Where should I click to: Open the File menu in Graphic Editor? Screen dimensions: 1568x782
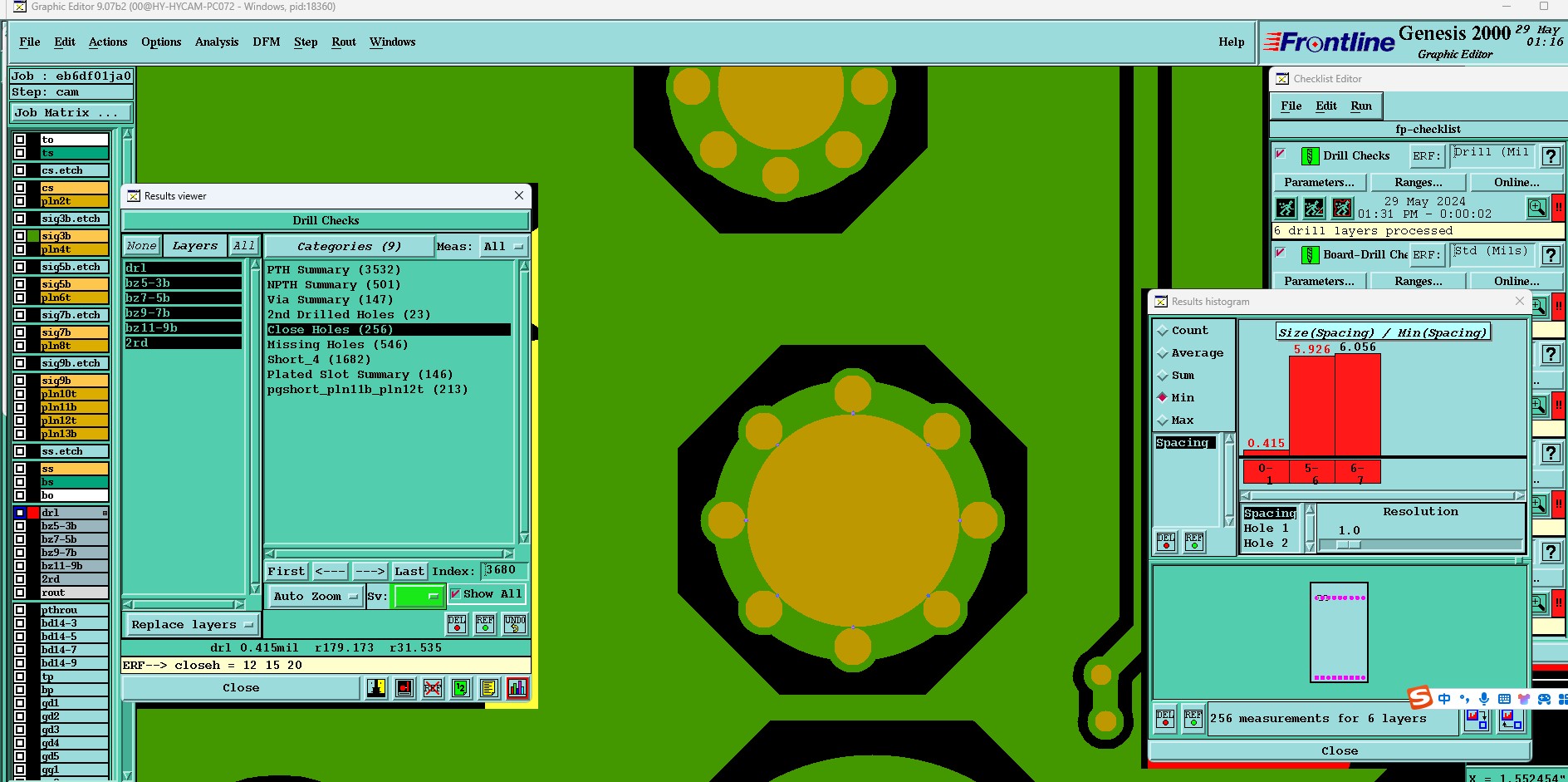(30, 42)
